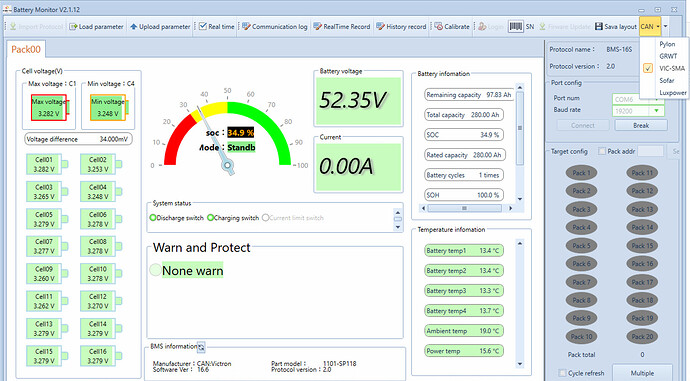Select the Cell01 battery icon
The image size is (690, 381).
[x=46, y=164]
